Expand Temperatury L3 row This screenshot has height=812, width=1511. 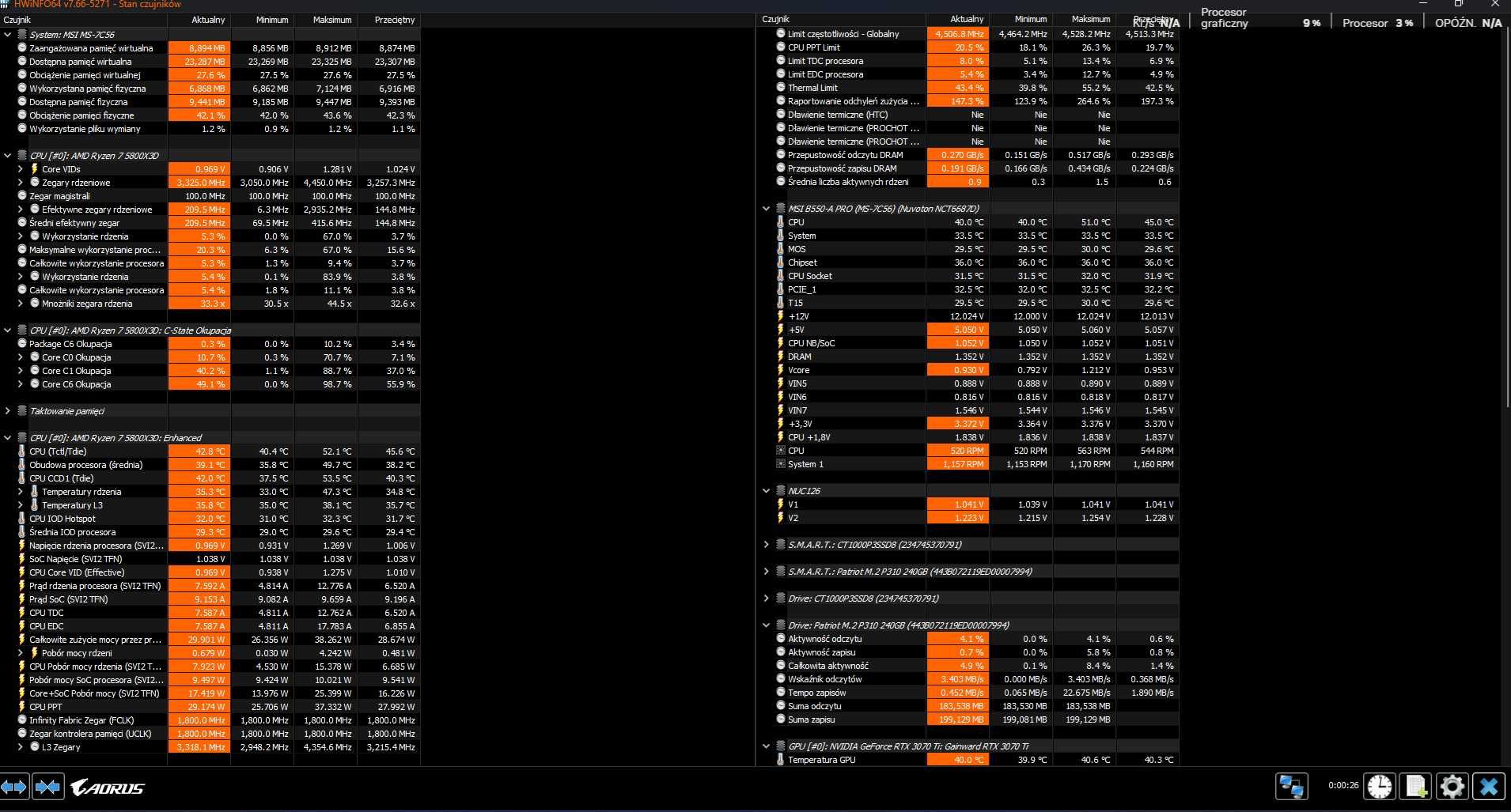pos(21,505)
